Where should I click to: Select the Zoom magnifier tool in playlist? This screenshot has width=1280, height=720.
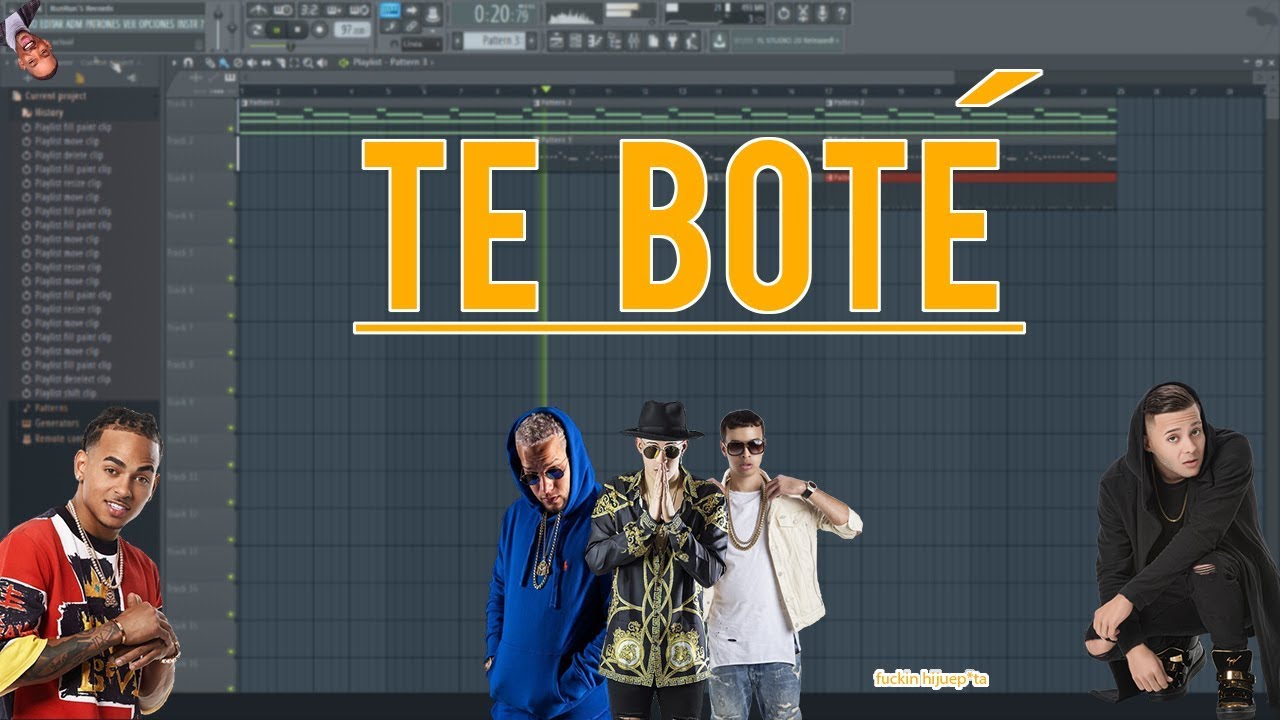[x=308, y=62]
